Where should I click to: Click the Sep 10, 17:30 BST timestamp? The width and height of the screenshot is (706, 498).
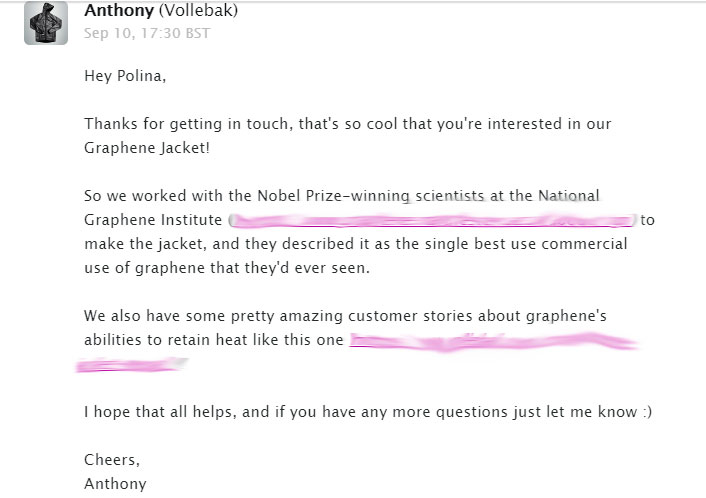tap(147, 33)
